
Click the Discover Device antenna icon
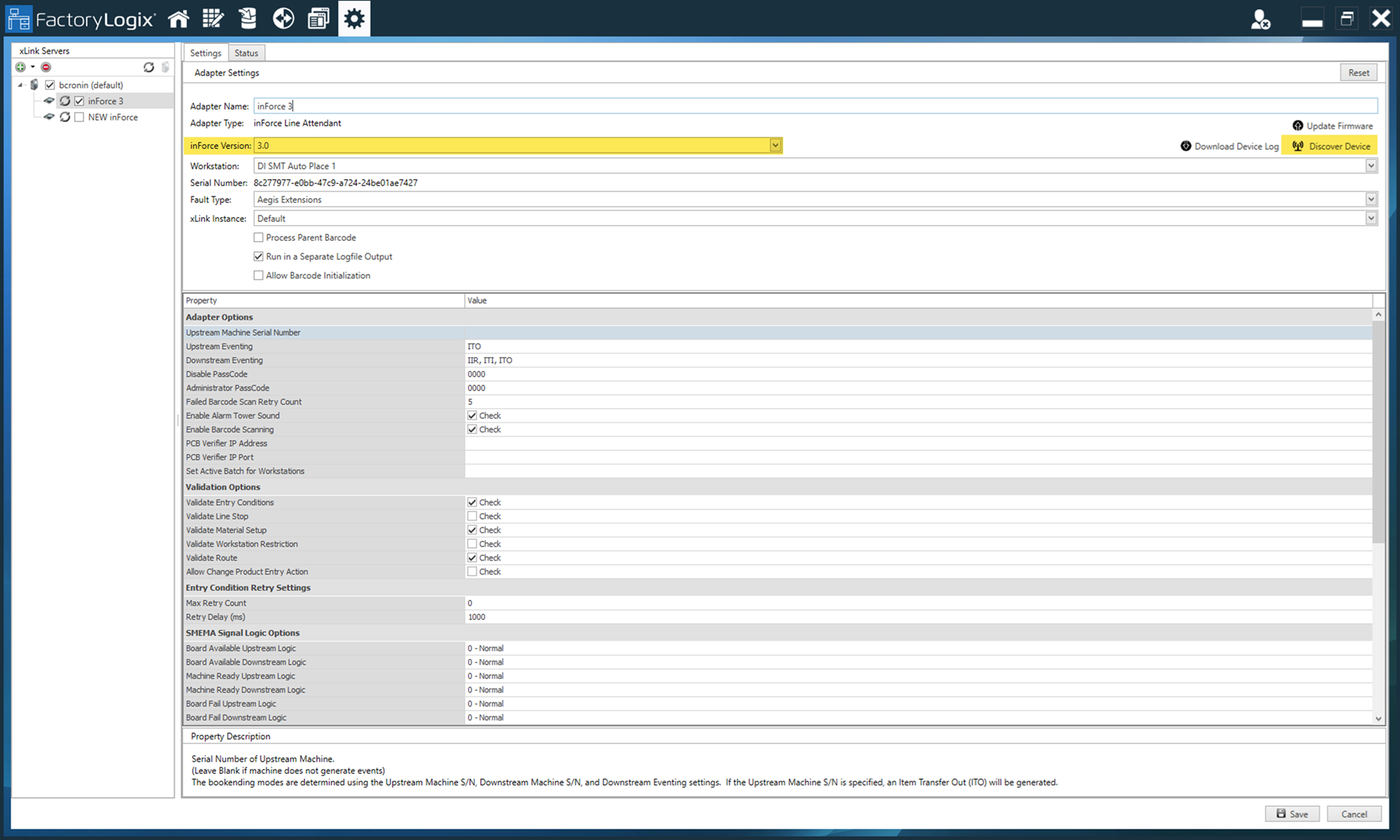[1298, 146]
